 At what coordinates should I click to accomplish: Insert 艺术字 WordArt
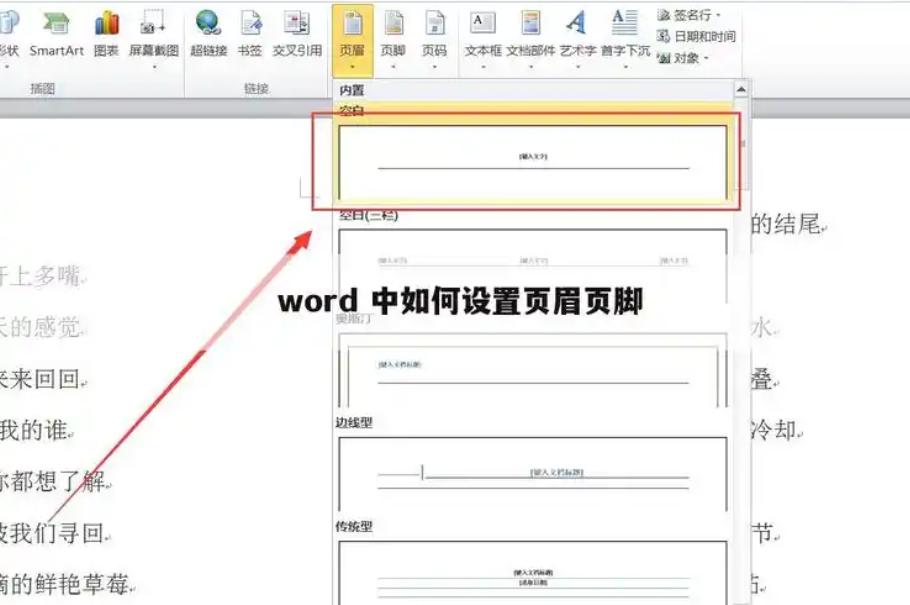pos(577,39)
